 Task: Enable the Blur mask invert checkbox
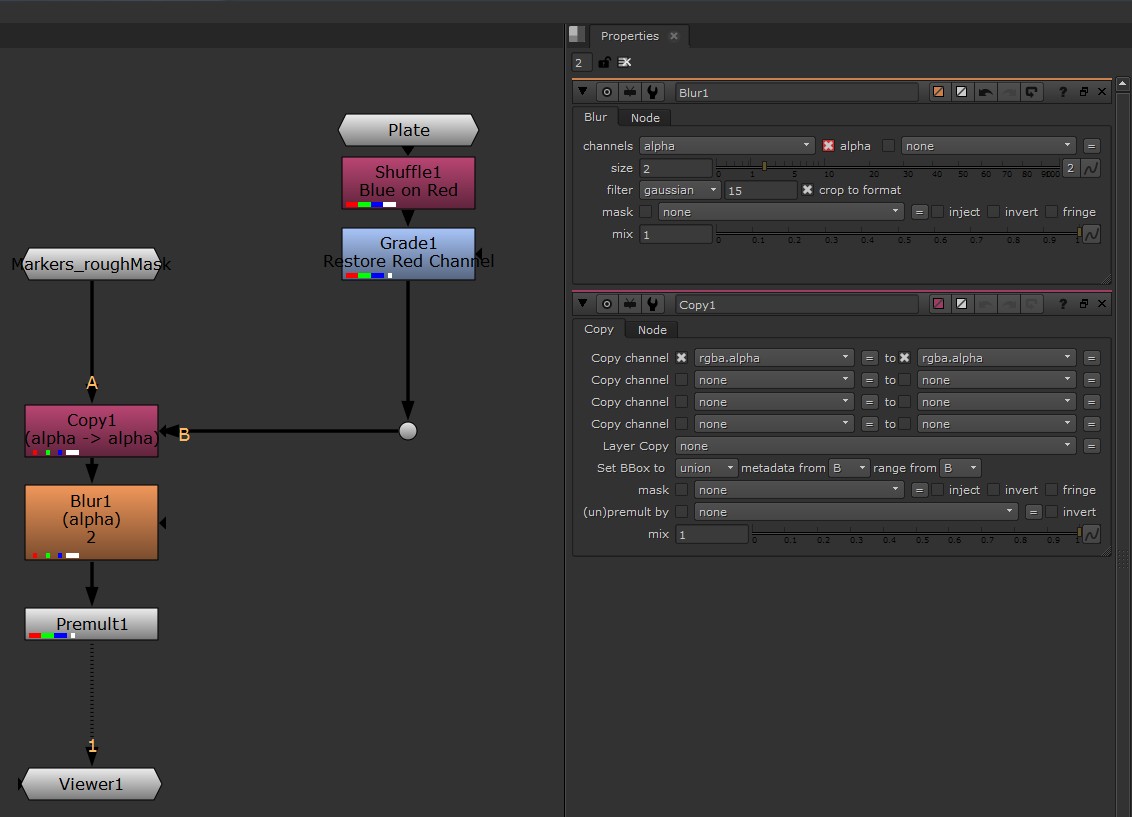993,212
